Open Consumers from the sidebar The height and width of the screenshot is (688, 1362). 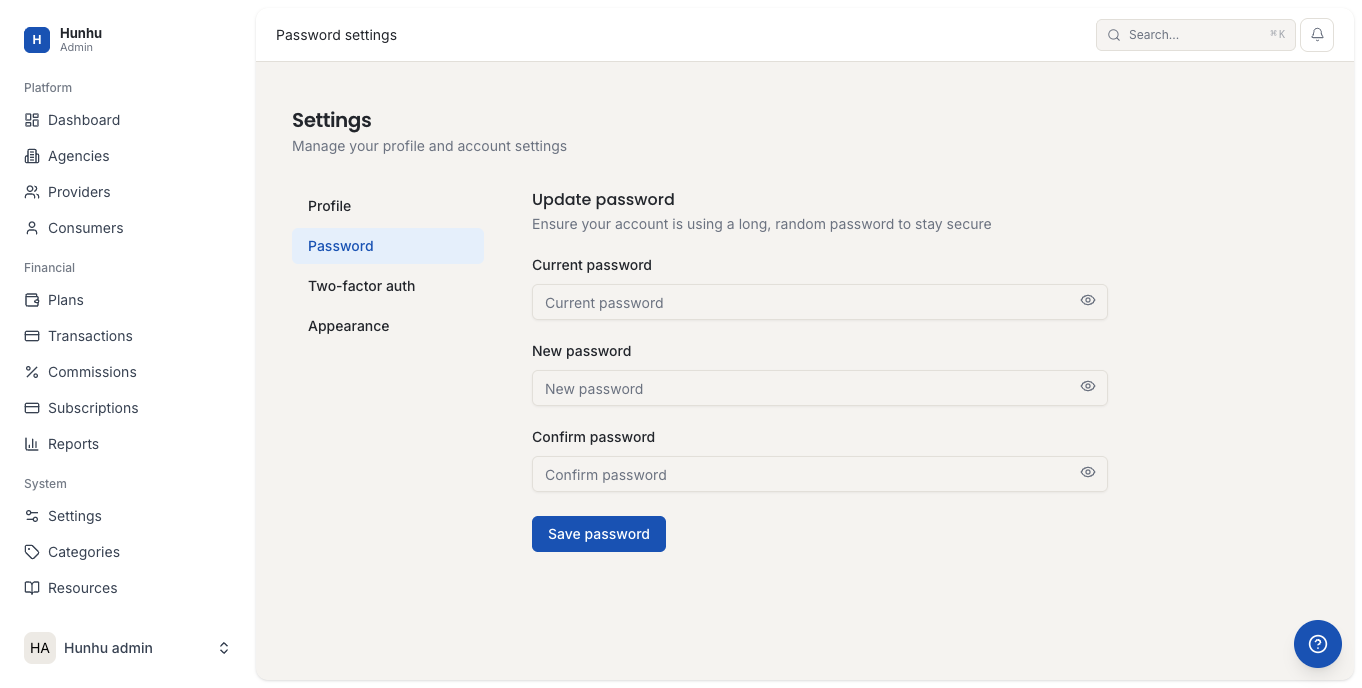tap(128, 228)
